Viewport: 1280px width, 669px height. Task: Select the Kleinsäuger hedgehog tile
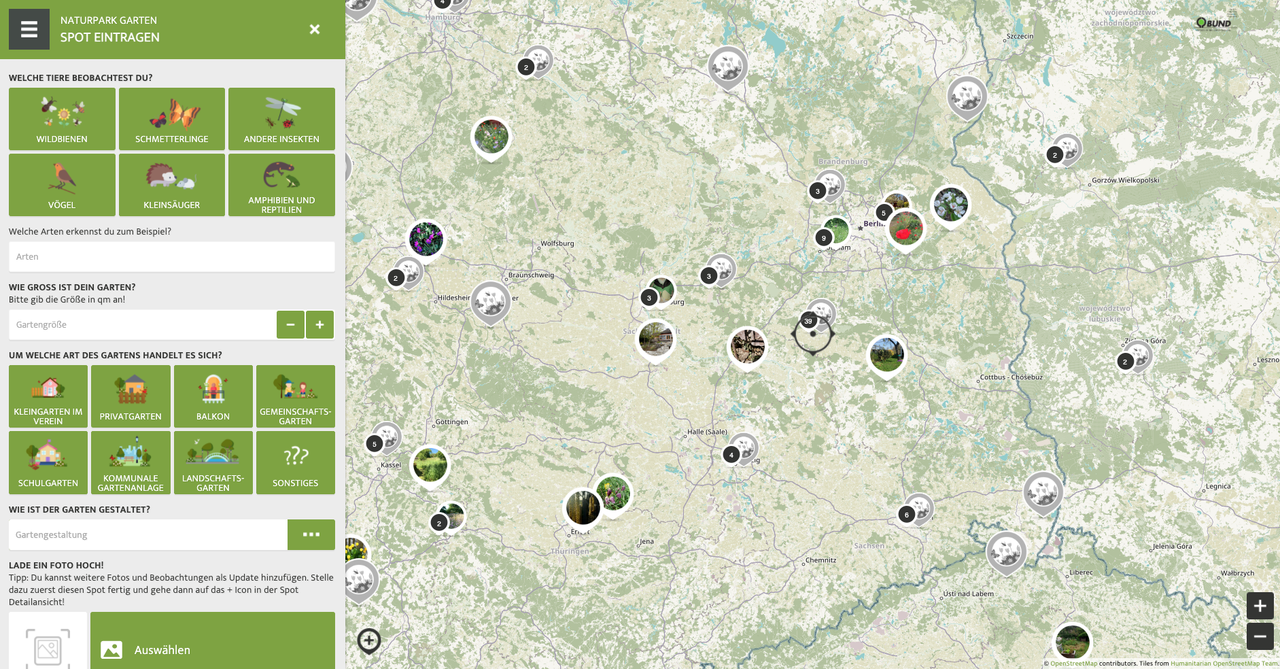[x=172, y=185]
